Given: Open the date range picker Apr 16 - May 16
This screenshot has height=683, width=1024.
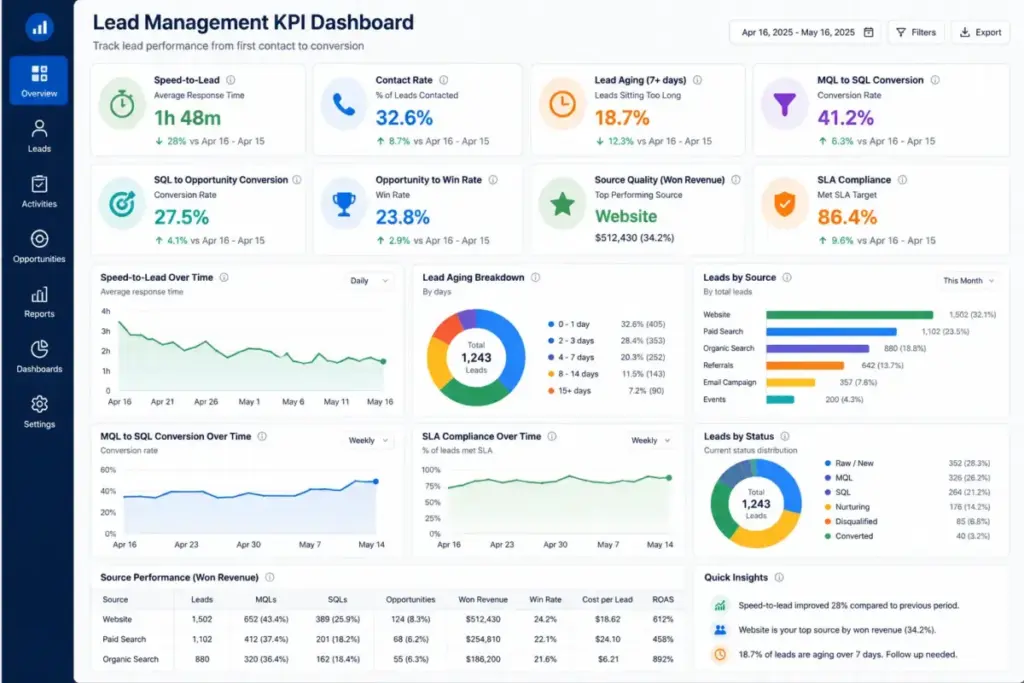Looking at the screenshot, I should point(805,32).
